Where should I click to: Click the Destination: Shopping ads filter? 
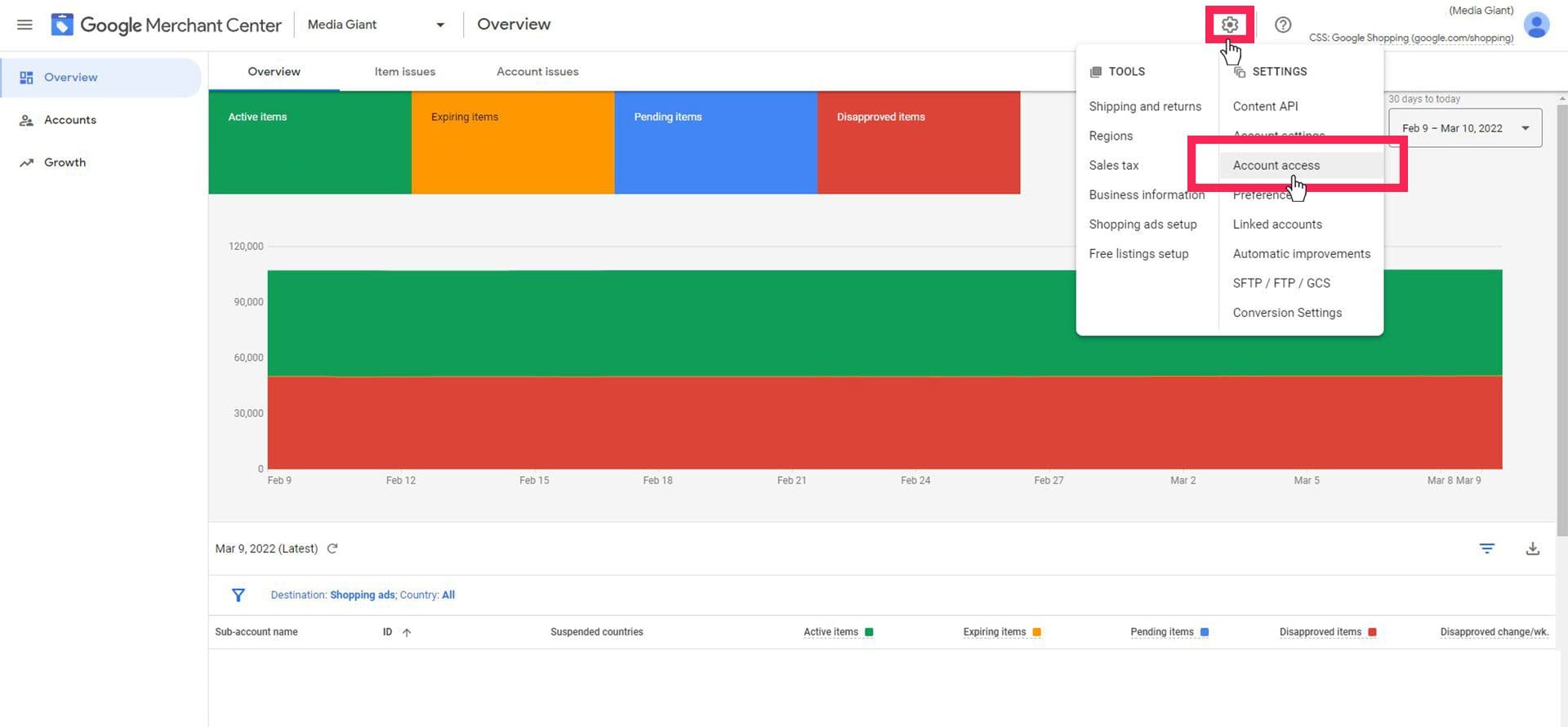[x=333, y=595]
